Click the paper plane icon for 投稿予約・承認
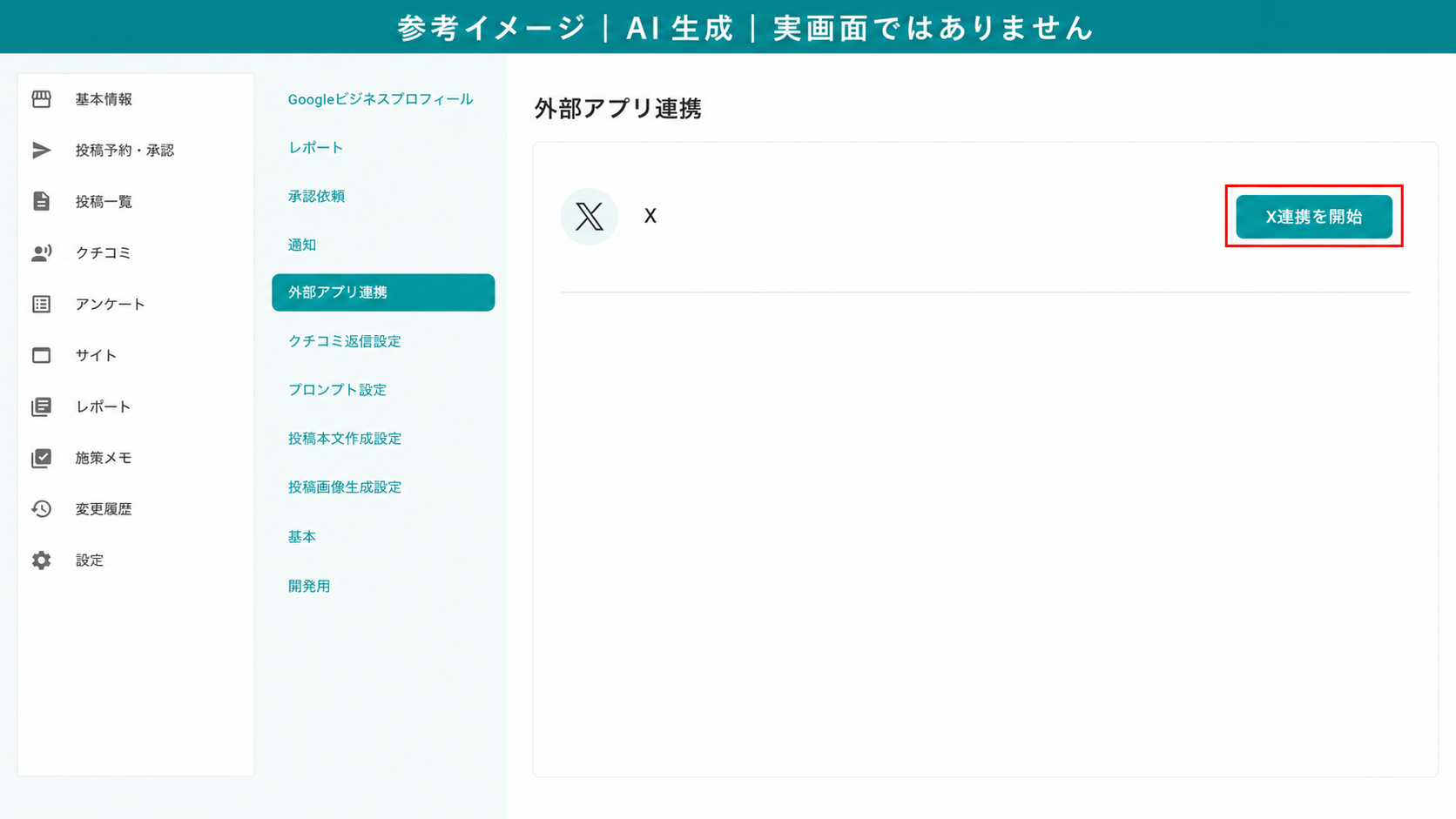The height and width of the screenshot is (819, 1456). pos(41,151)
